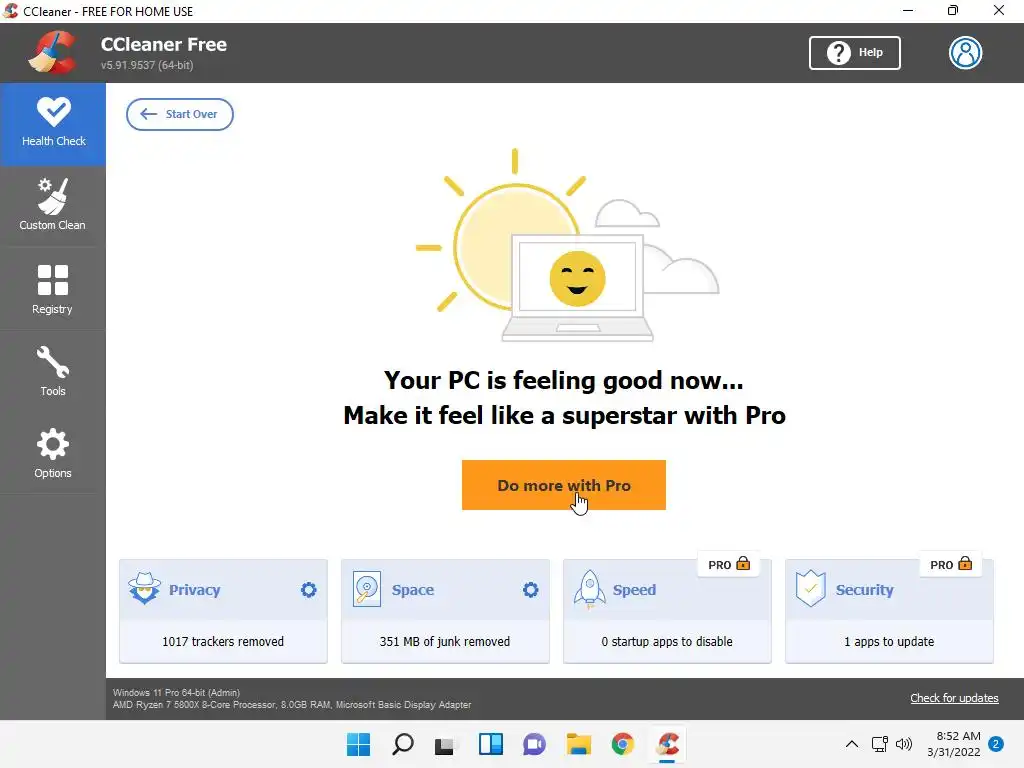The width and height of the screenshot is (1024, 768).
Task: Click the Speed rocket icon
Action: click(x=589, y=589)
